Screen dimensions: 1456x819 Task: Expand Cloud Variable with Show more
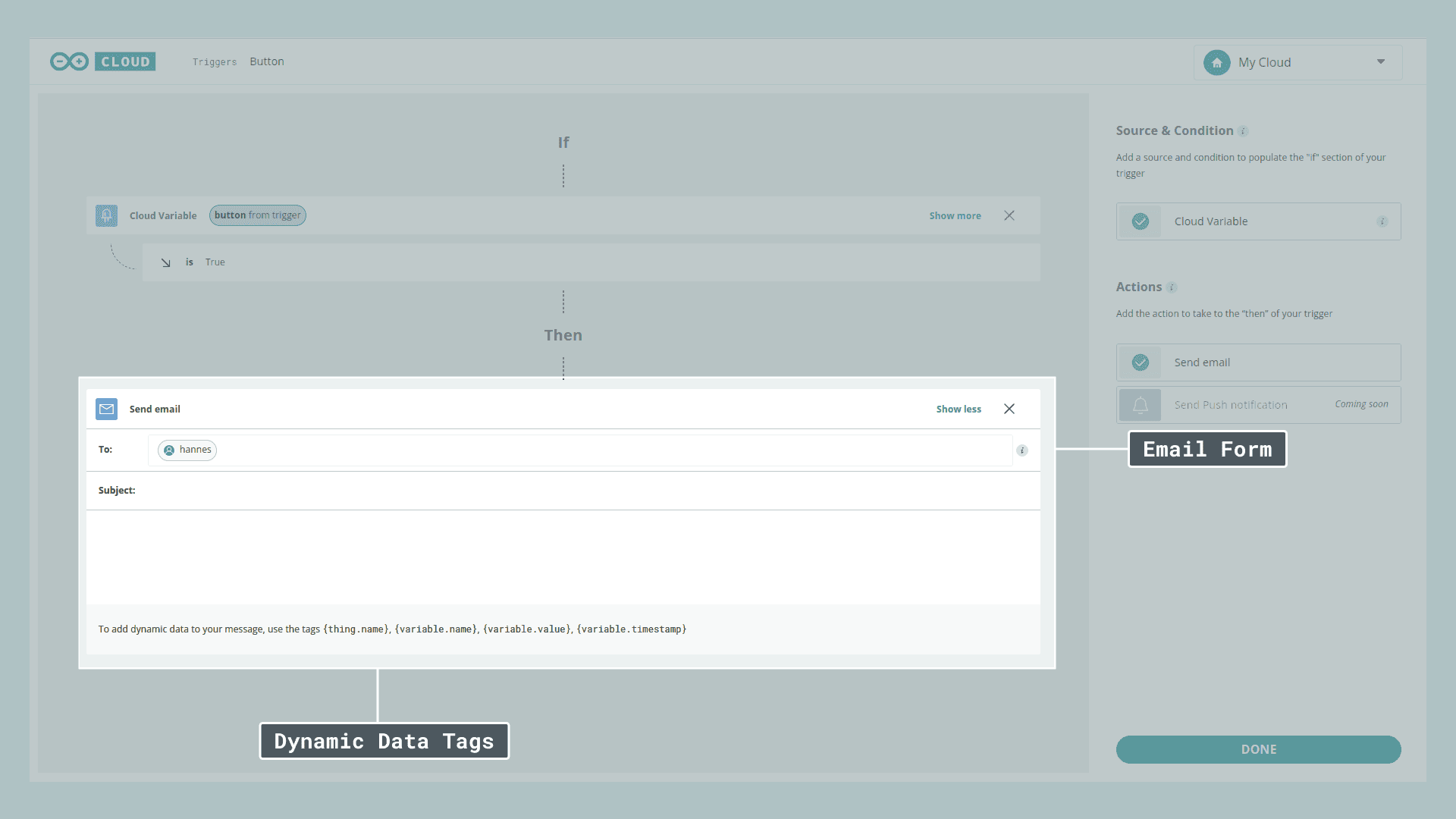955,216
